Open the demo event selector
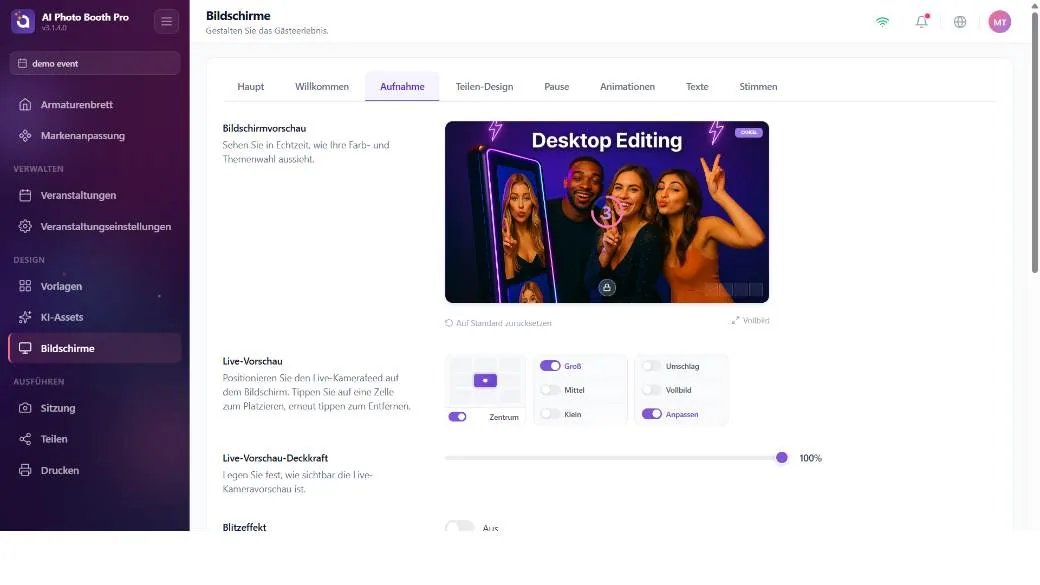The height and width of the screenshot is (585, 1040). coord(95,63)
